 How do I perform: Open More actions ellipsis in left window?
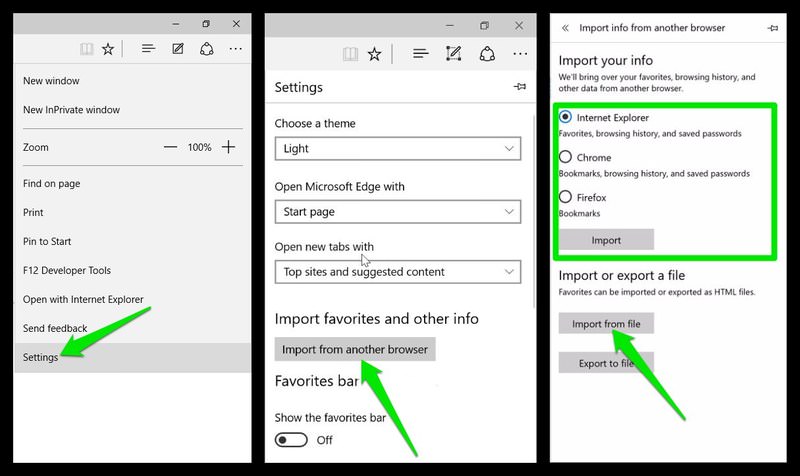(235, 49)
